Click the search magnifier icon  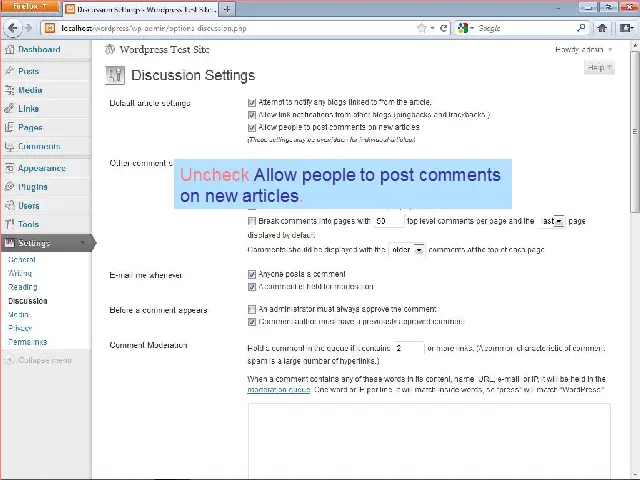(x=581, y=28)
